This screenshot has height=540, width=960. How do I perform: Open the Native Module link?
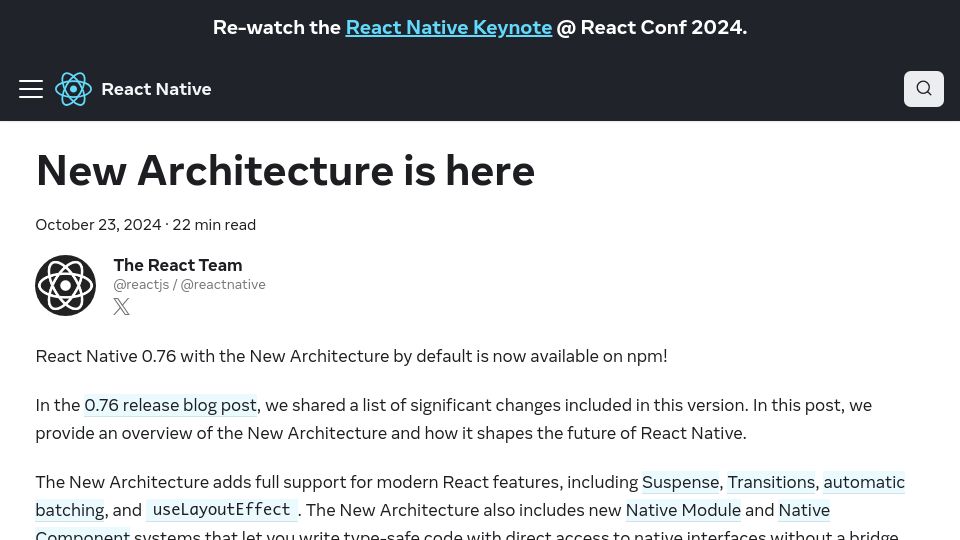tap(683, 510)
